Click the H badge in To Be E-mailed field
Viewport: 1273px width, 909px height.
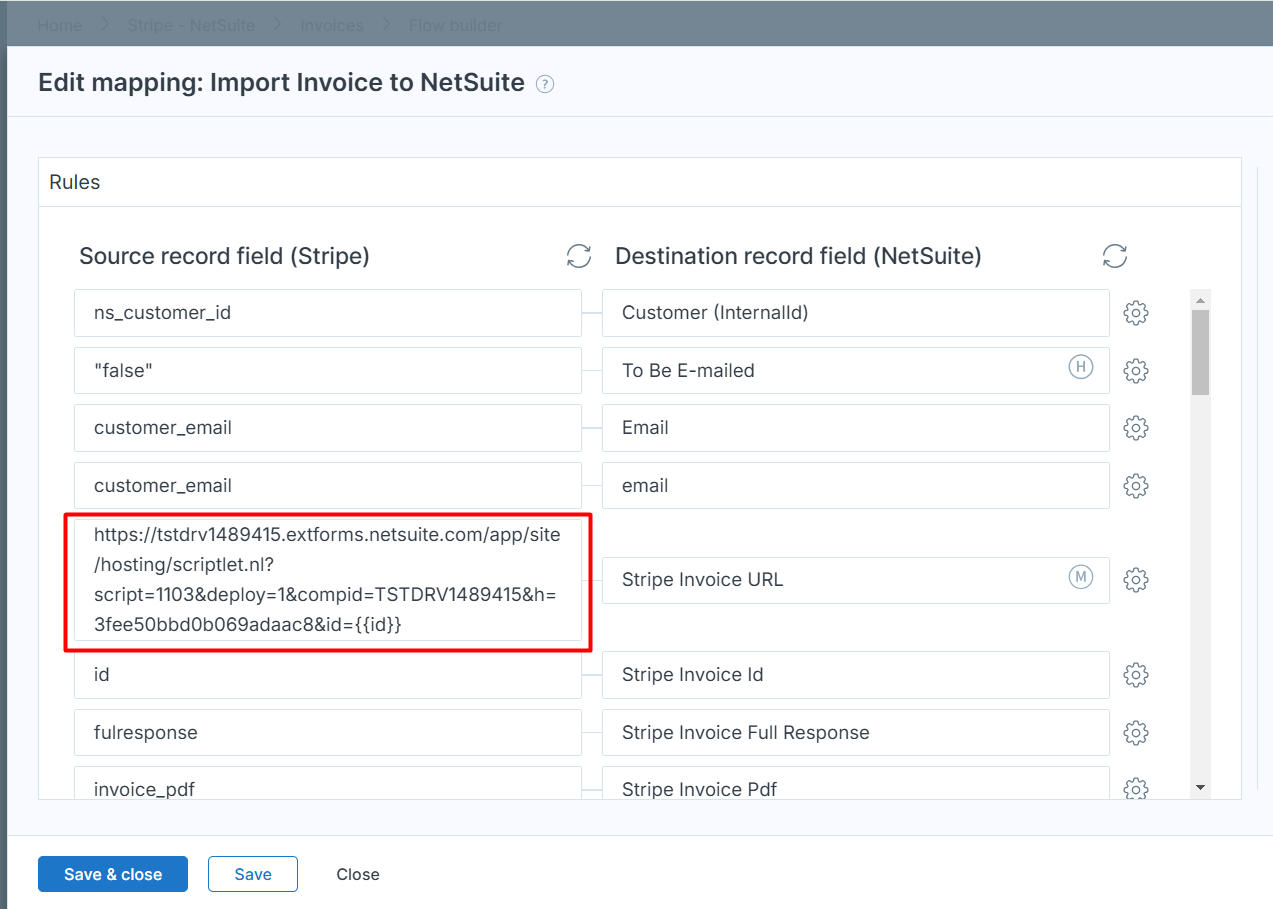point(1080,368)
